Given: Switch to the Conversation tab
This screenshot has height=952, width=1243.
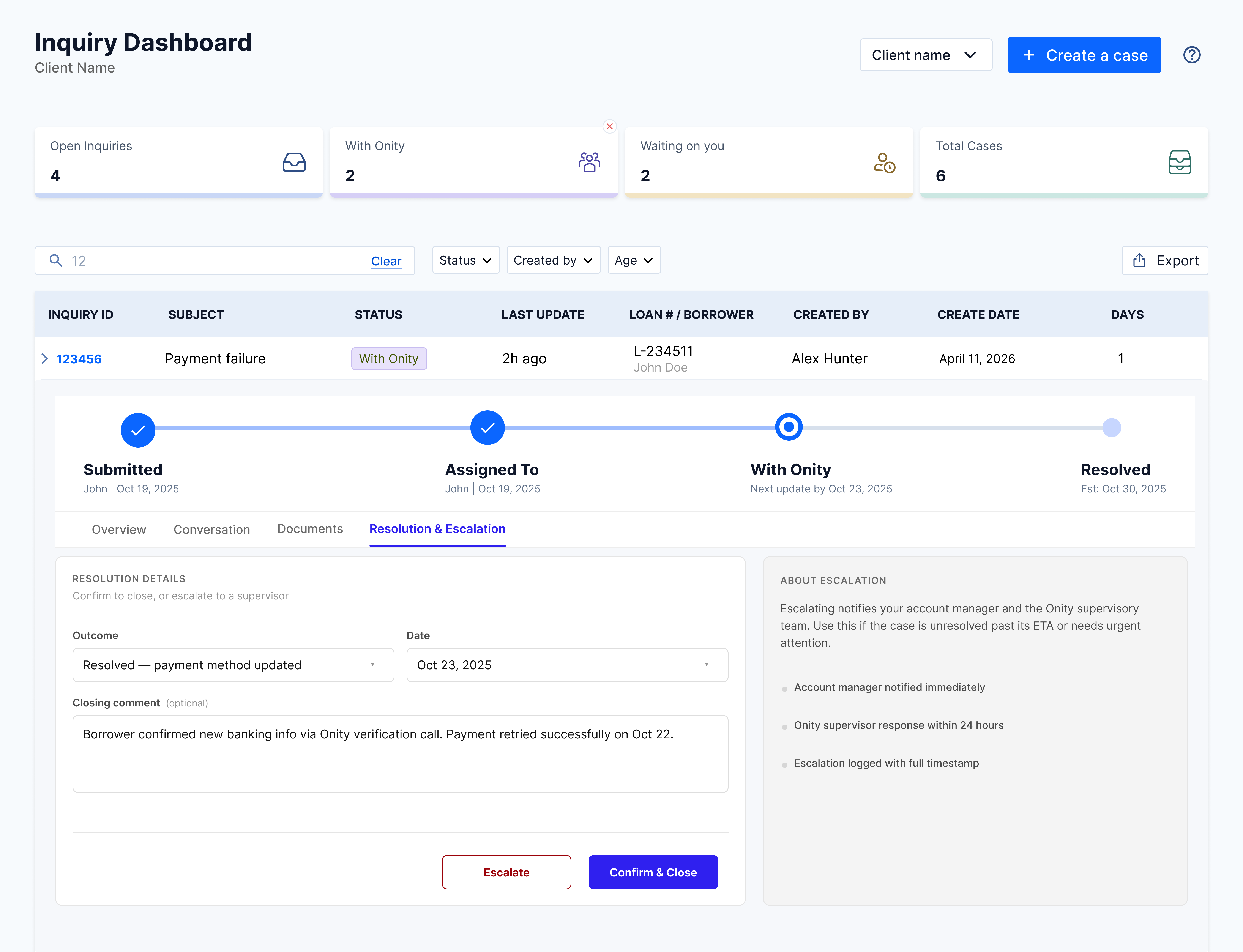Looking at the screenshot, I should (211, 529).
